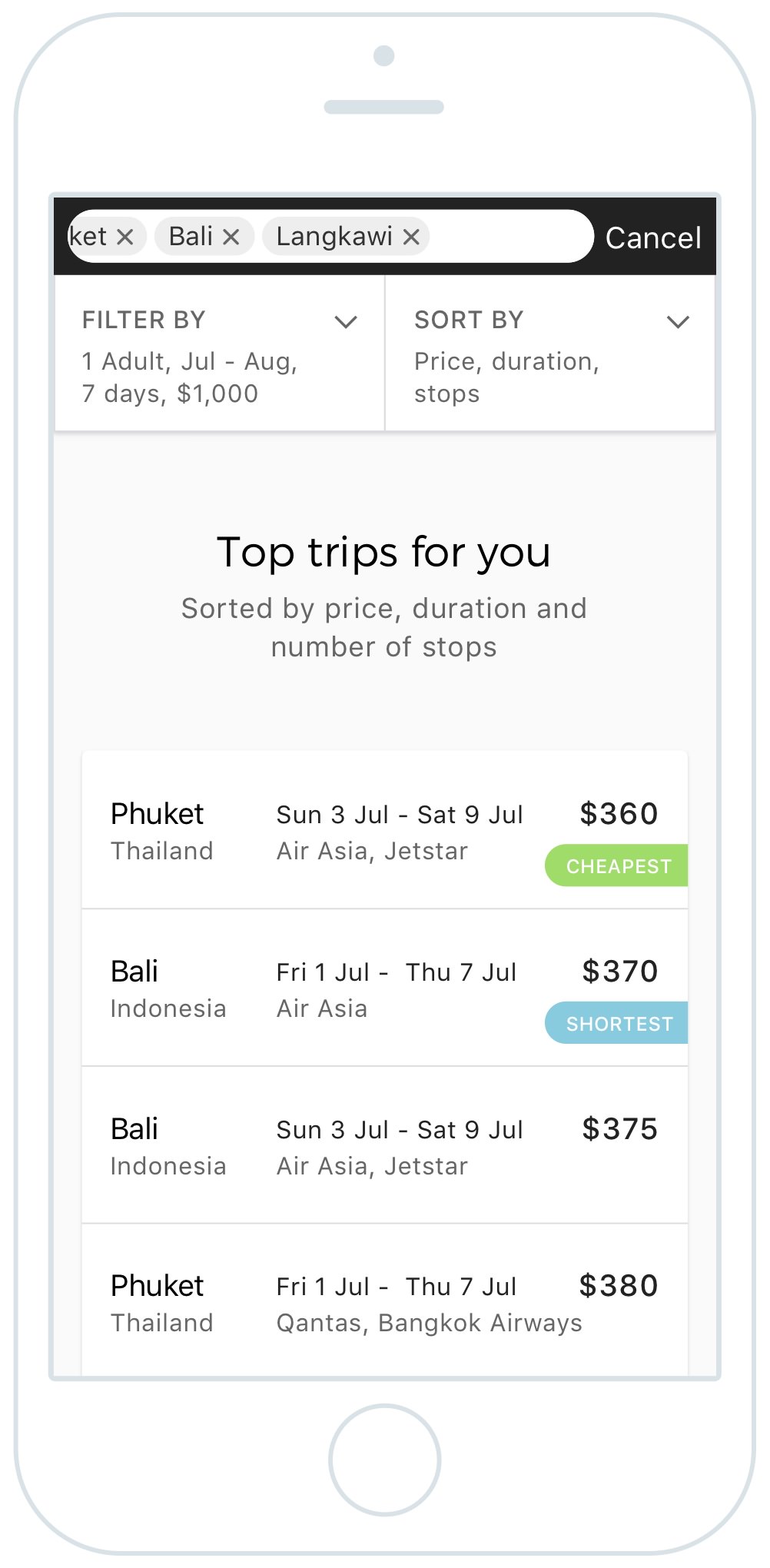This screenshot has width=770, height=1568.
Task: Remove the Bali destination chip
Action: [231, 238]
